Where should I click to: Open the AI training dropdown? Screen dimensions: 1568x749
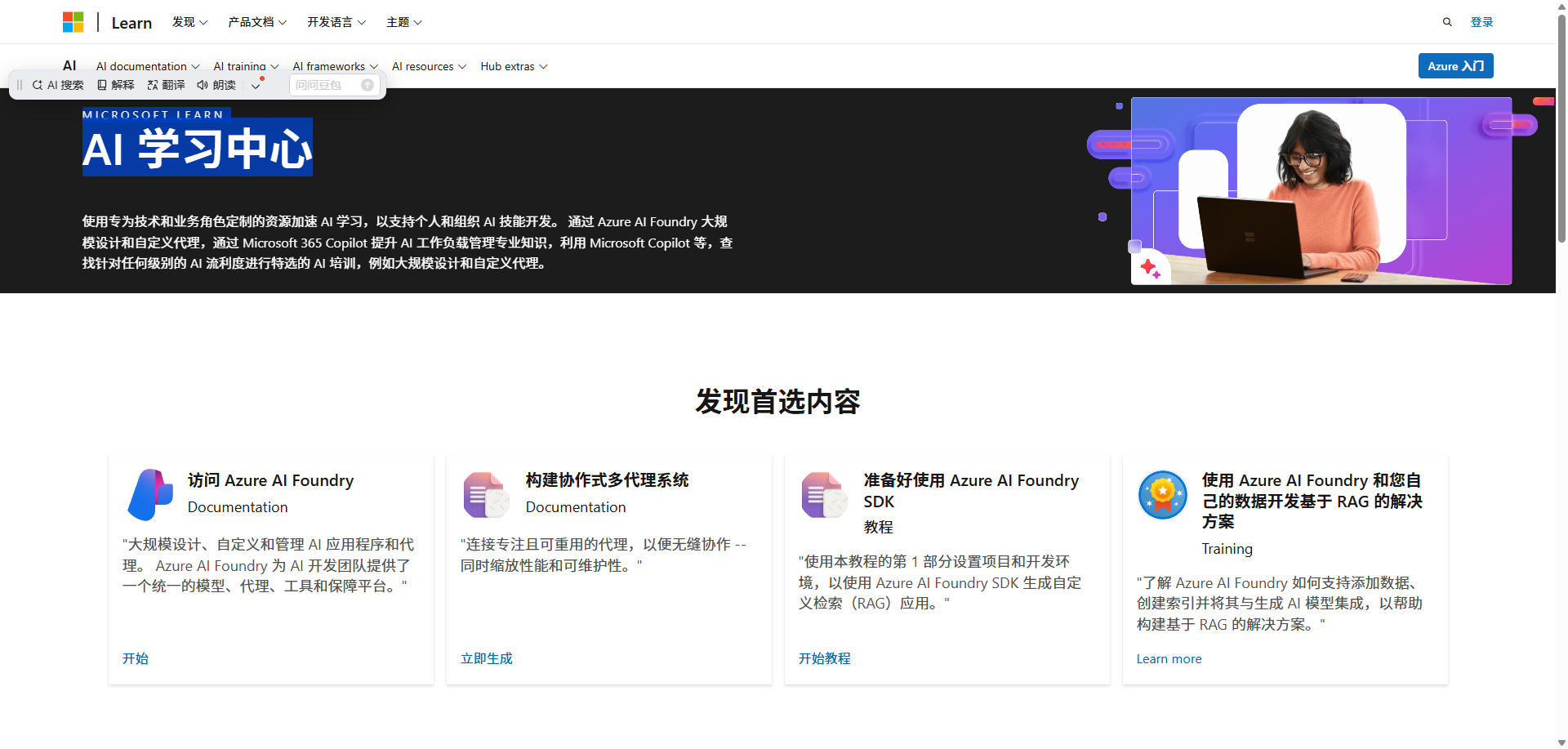247,66
